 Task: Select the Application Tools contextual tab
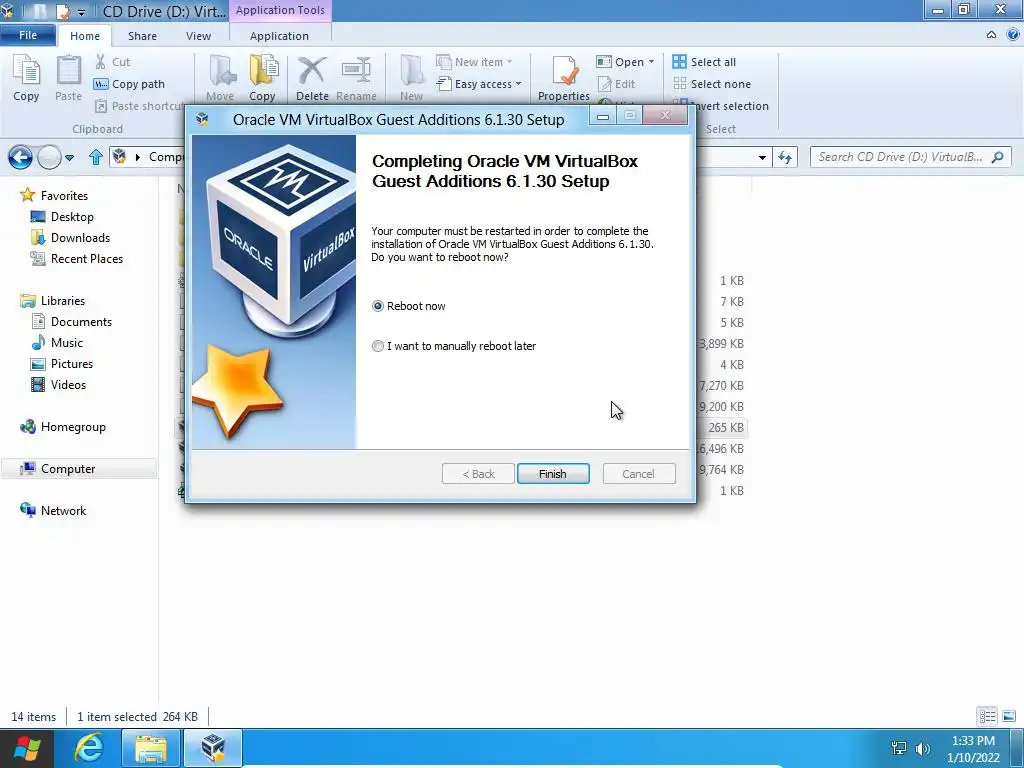coord(280,10)
